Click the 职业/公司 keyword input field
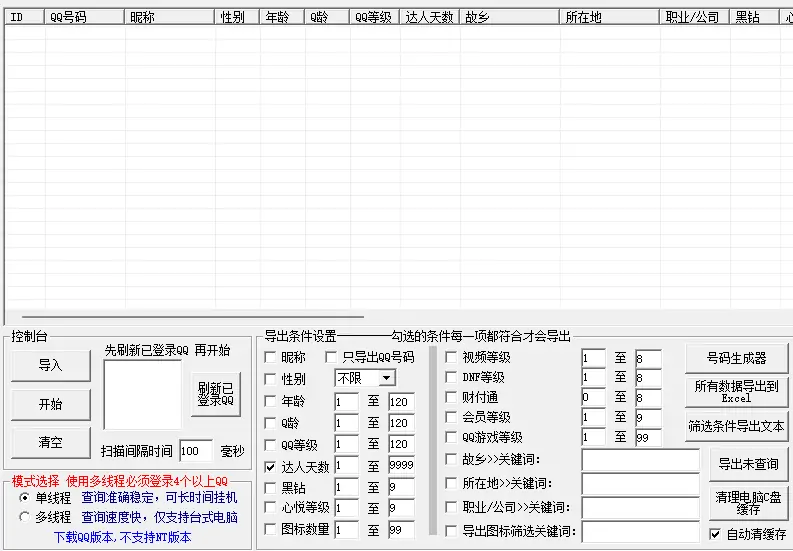The height and width of the screenshot is (551, 793). click(x=641, y=508)
